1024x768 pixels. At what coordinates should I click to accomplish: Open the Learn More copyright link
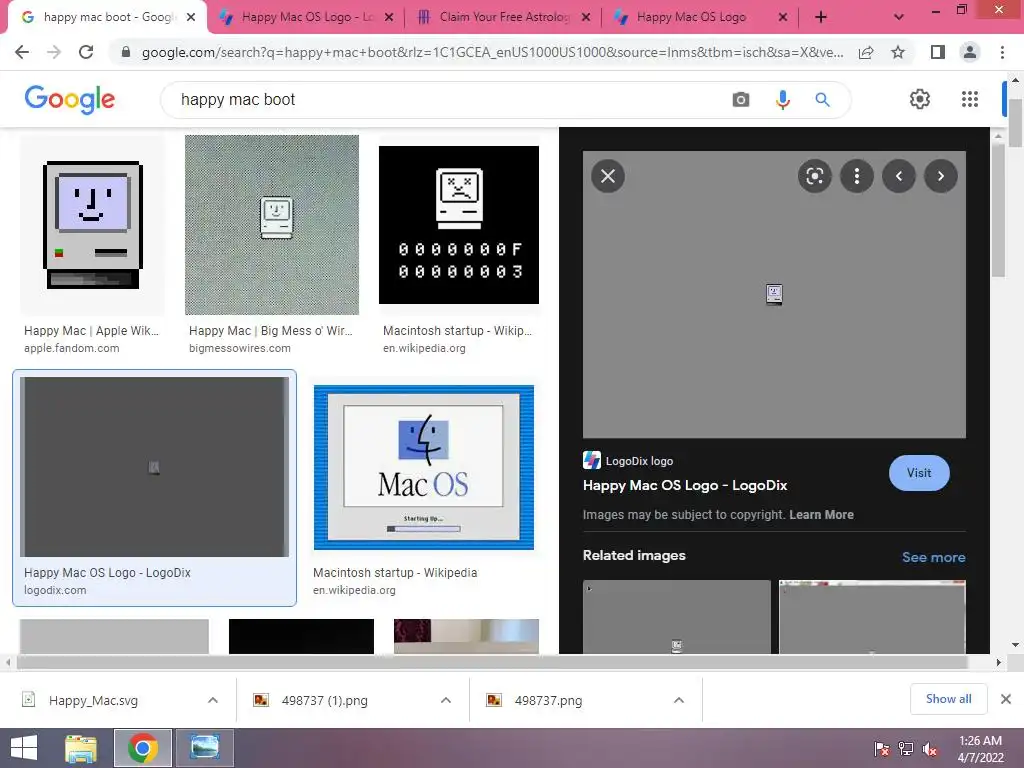tap(822, 515)
